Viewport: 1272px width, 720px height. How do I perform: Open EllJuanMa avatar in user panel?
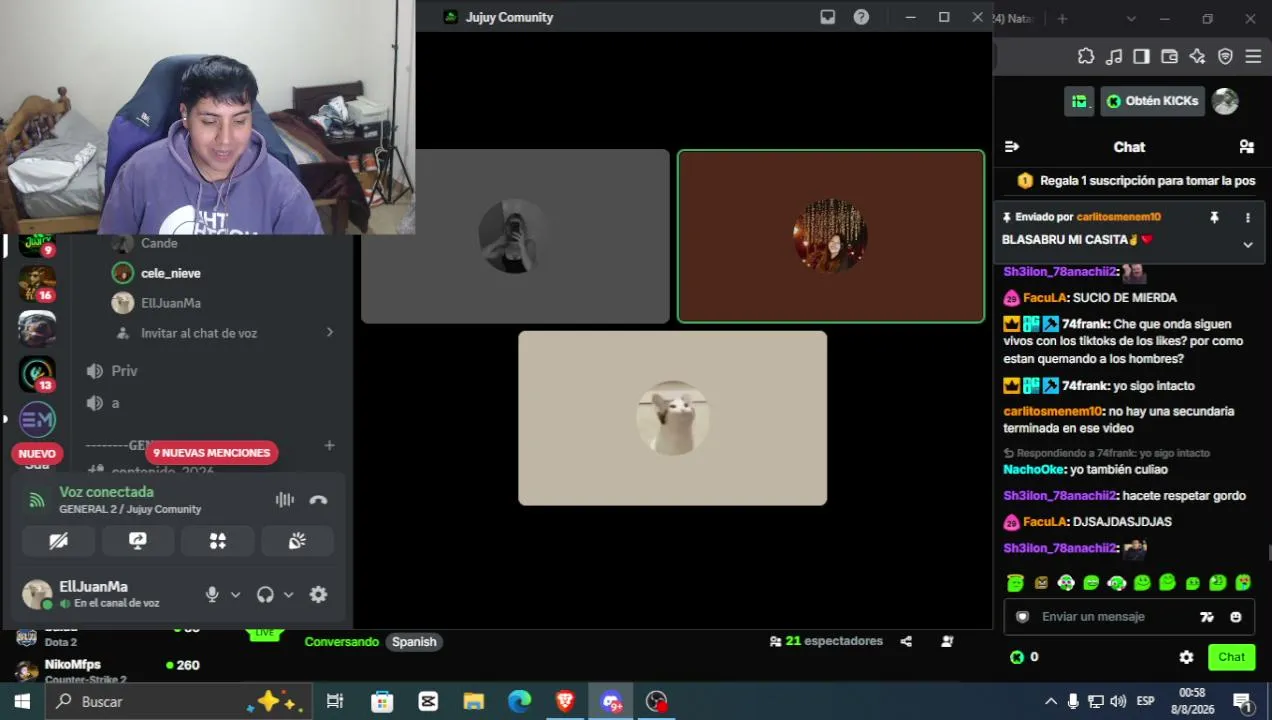pos(37,594)
